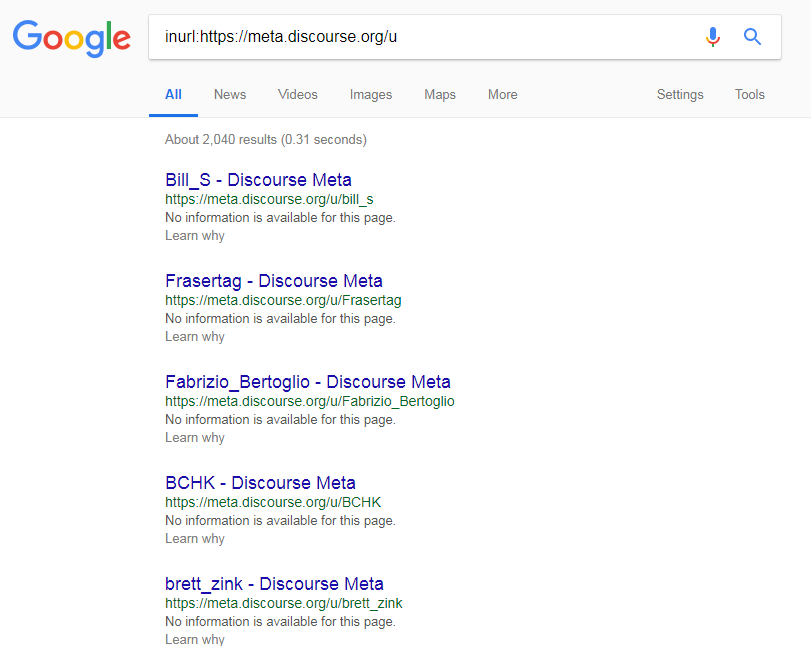The width and height of the screenshot is (811, 646).
Task: Open the Frasertag - Discourse Meta result
Action: (274, 281)
